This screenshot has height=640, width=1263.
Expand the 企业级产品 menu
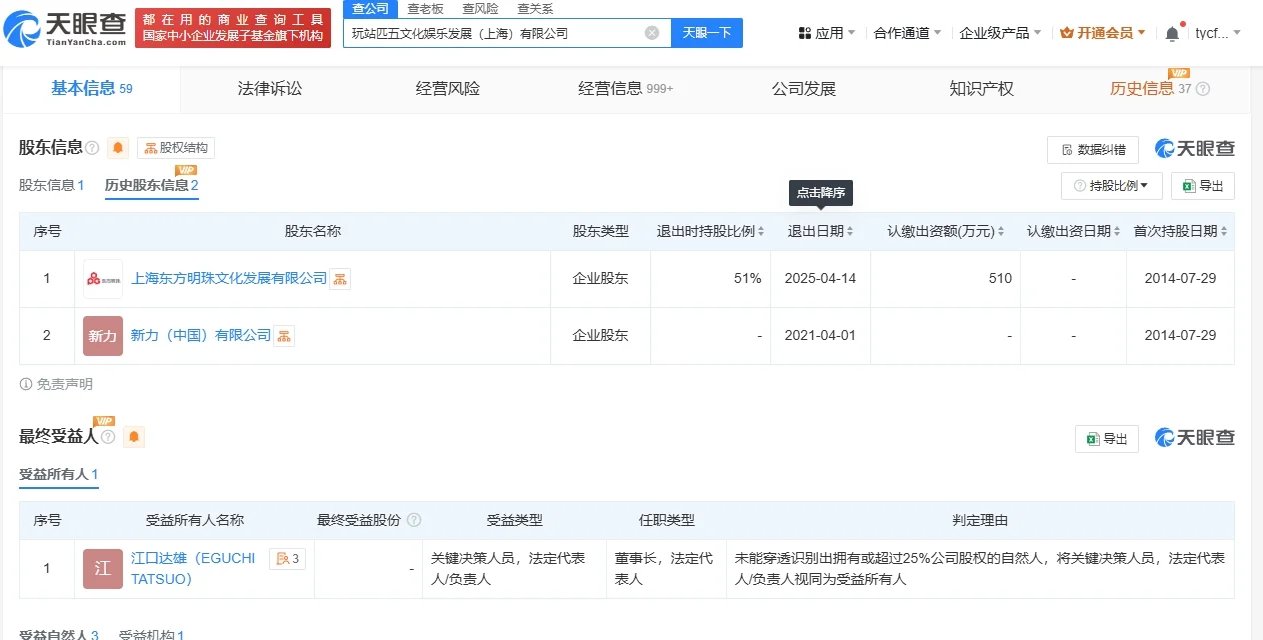pyautogui.click(x=1000, y=33)
